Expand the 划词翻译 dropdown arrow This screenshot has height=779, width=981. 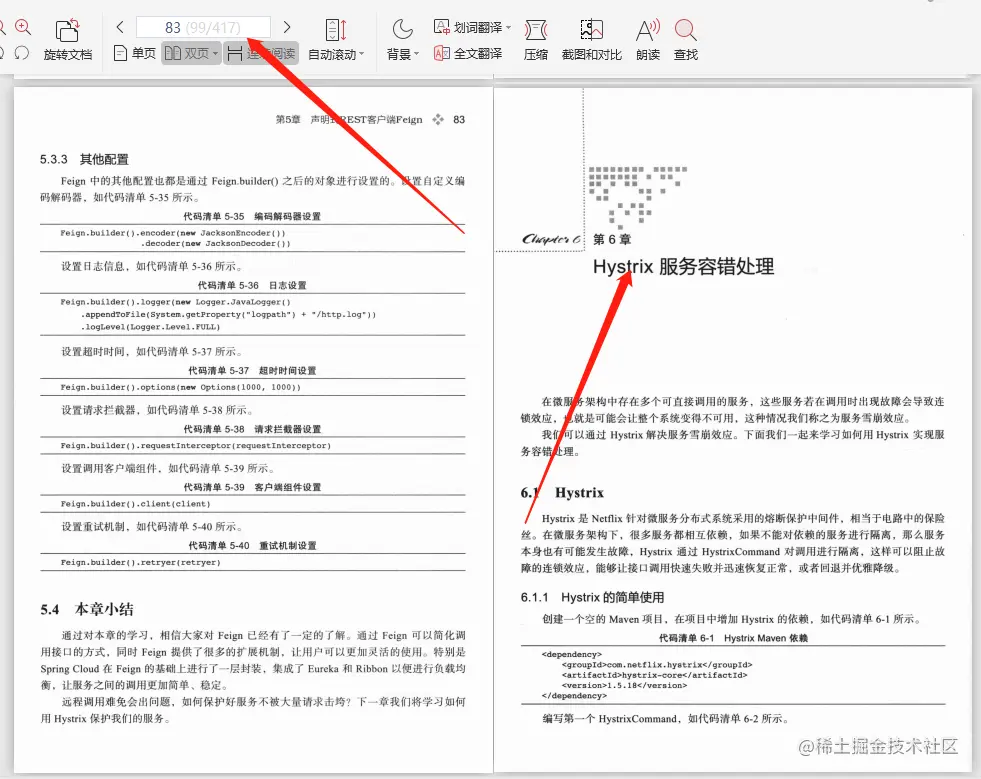pyautogui.click(x=508, y=28)
